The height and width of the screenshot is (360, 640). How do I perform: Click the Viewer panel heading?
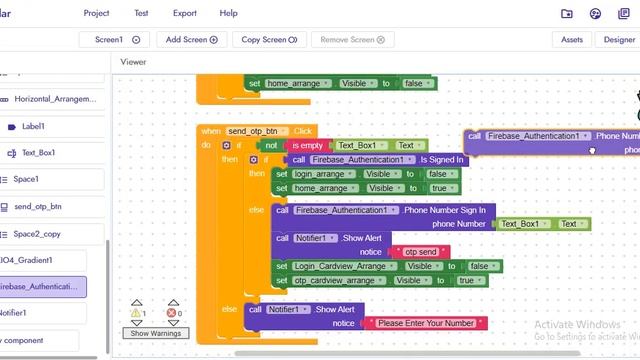coord(133,62)
